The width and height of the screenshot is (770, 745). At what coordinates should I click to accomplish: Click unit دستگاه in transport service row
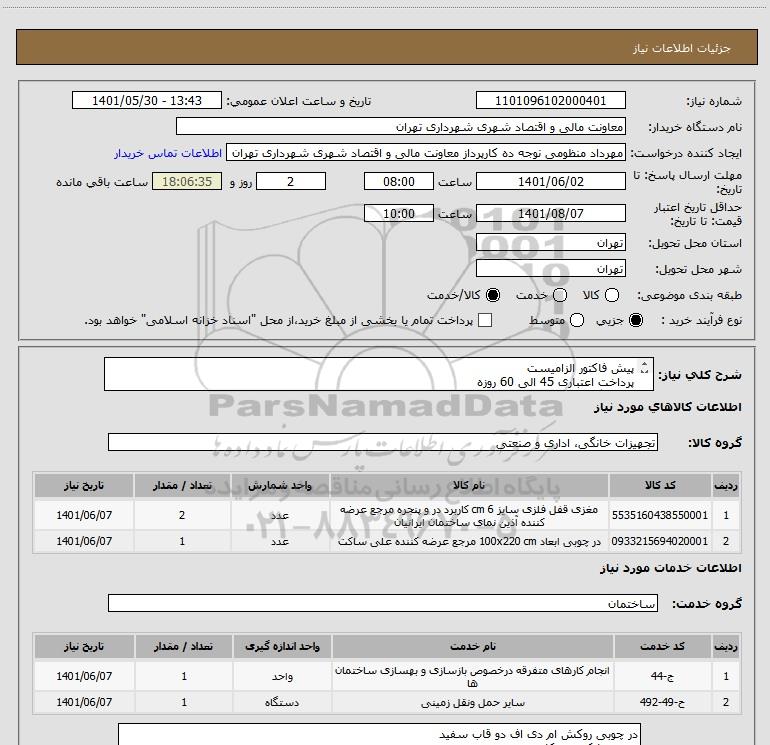pyautogui.click(x=282, y=702)
